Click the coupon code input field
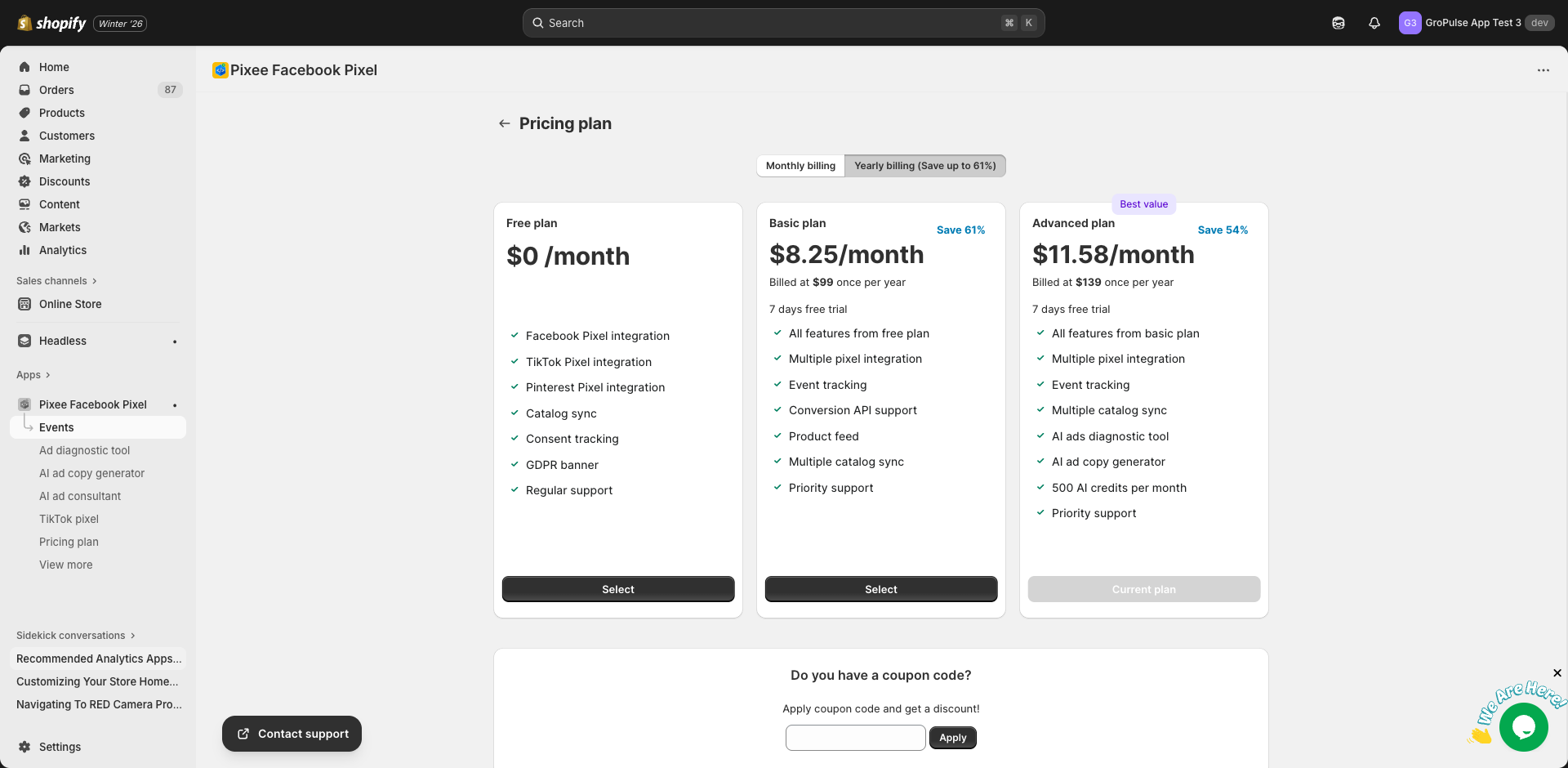The height and width of the screenshot is (768, 1568). point(855,737)
